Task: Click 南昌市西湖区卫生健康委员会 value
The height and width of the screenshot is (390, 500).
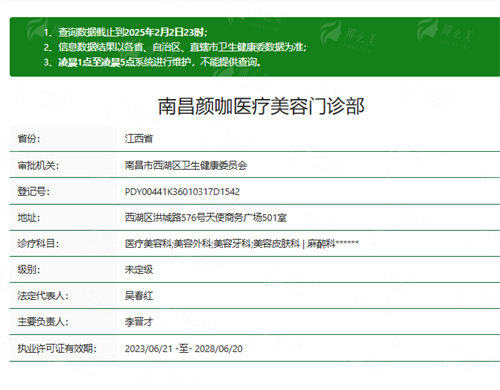Action: pos(186,165)
